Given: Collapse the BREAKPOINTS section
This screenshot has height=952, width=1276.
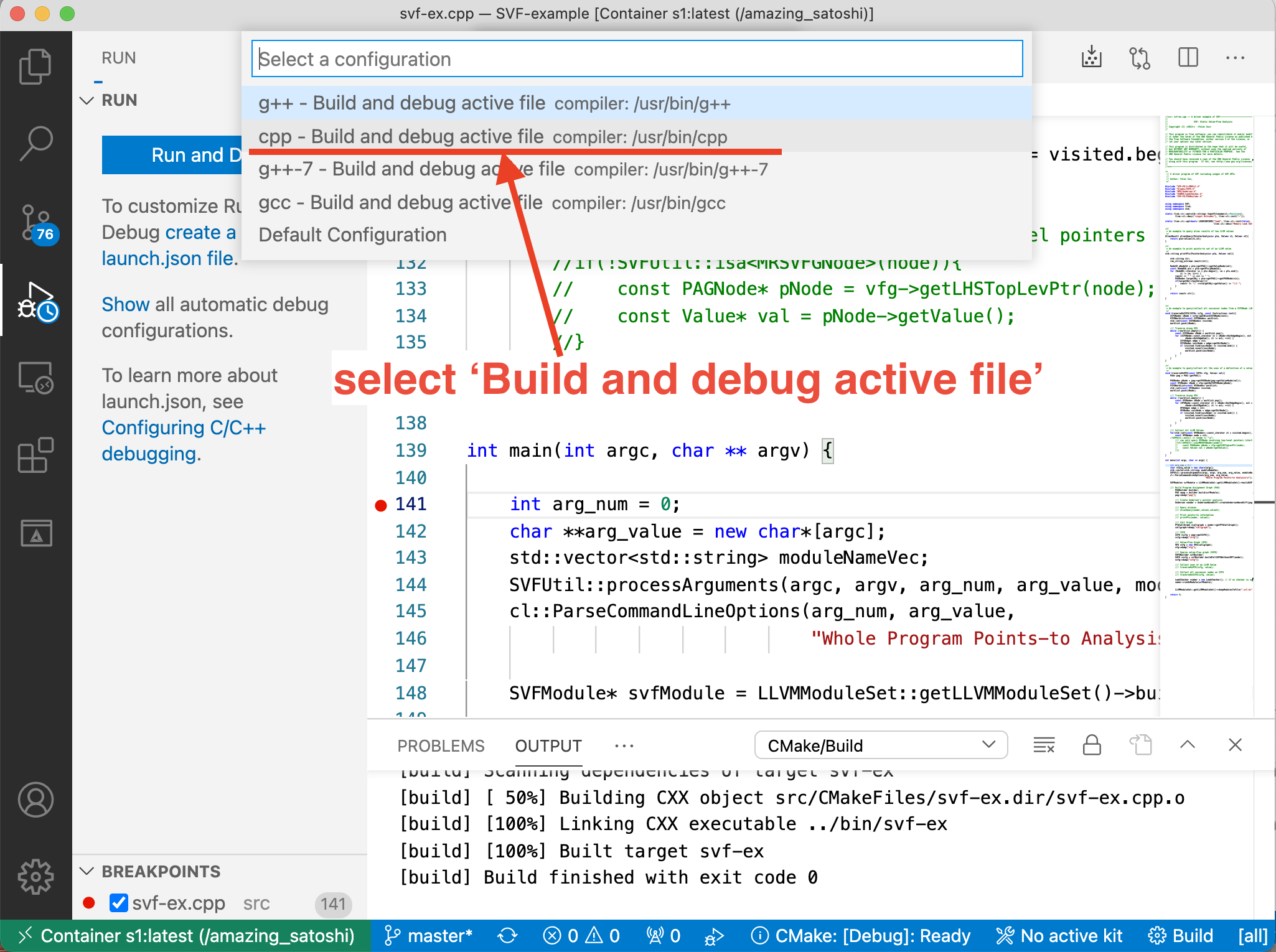Looking at the screenshot, I should tap(87, 871).
